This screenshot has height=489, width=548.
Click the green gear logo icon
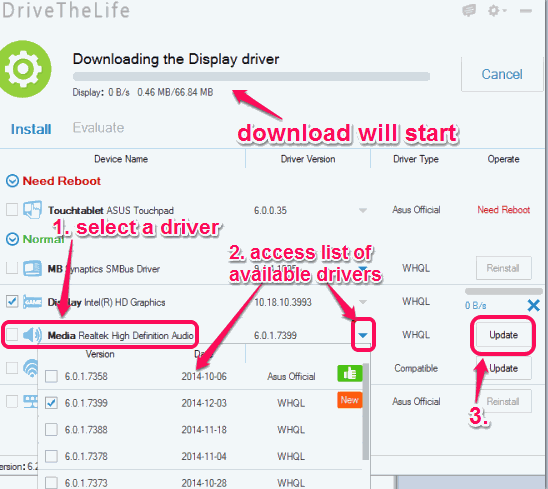[x=23, y=69]
